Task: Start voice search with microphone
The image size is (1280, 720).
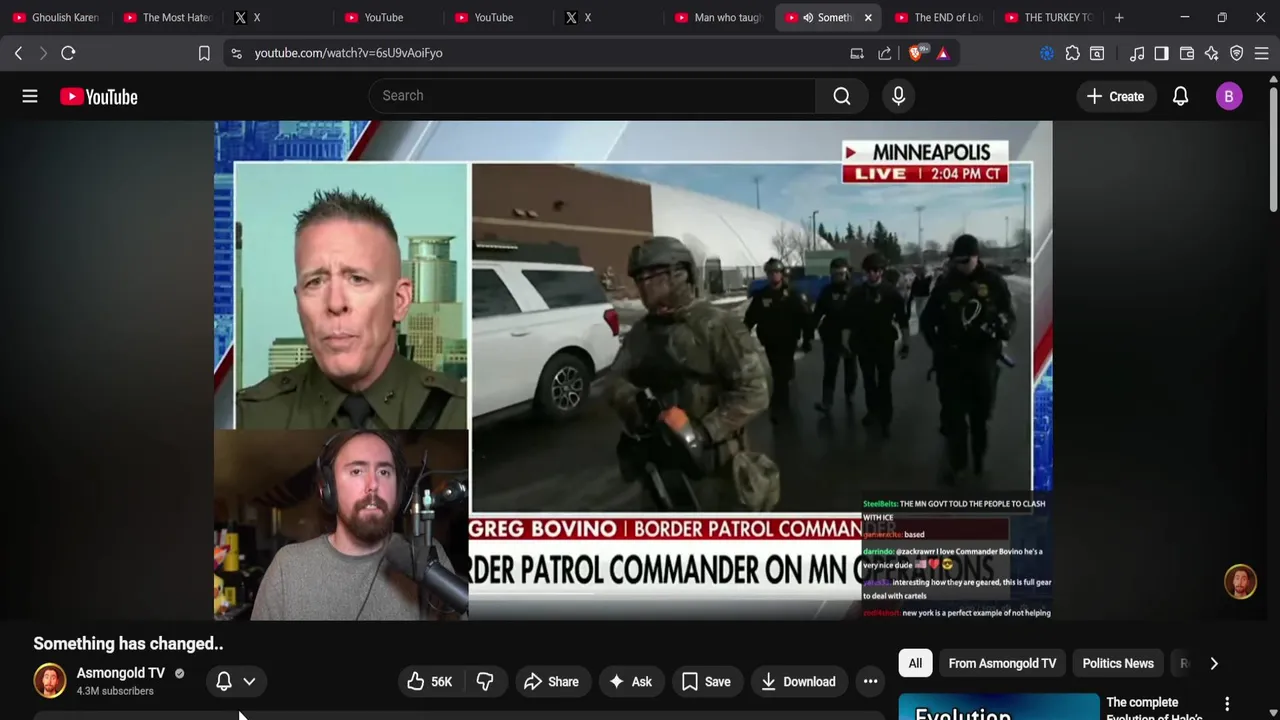Action: click(x=898, y=96)
